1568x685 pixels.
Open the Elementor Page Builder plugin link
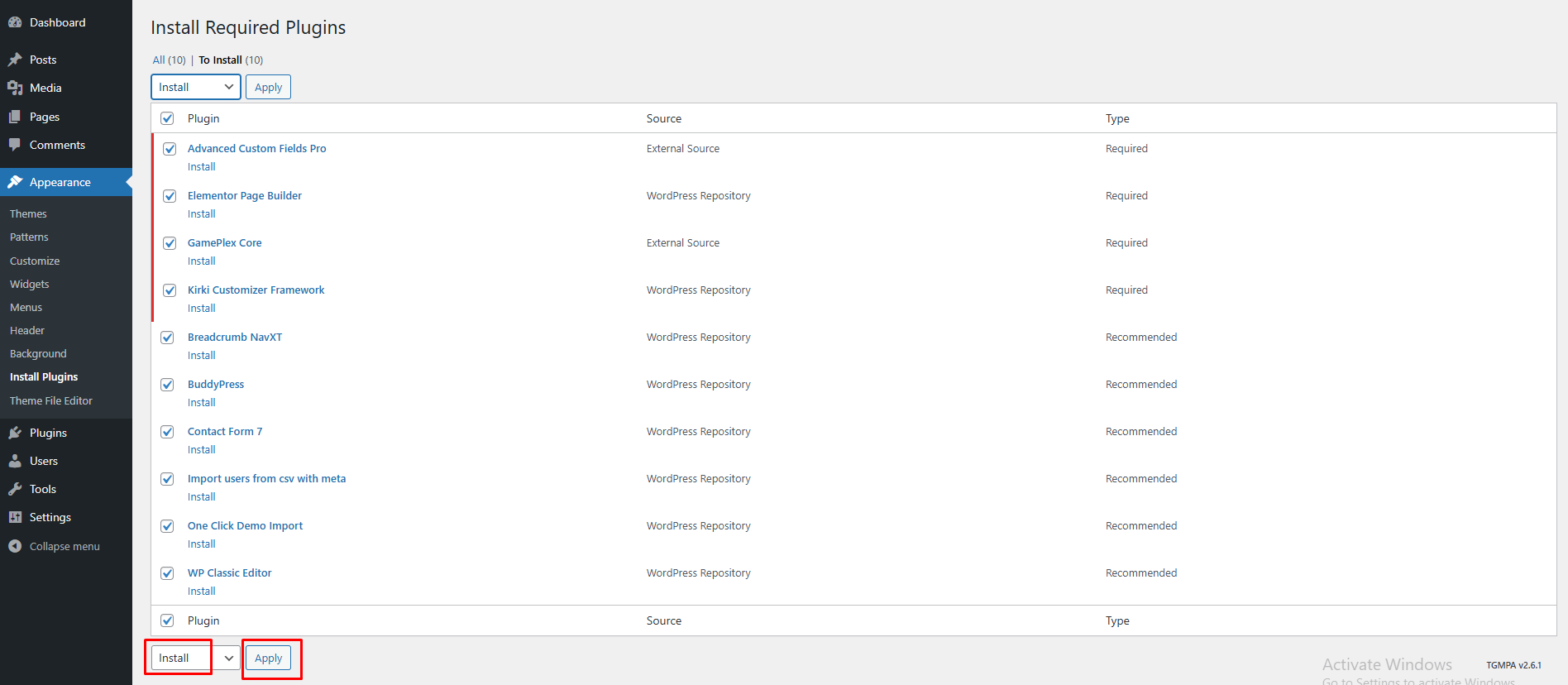(x=244, y=195)
